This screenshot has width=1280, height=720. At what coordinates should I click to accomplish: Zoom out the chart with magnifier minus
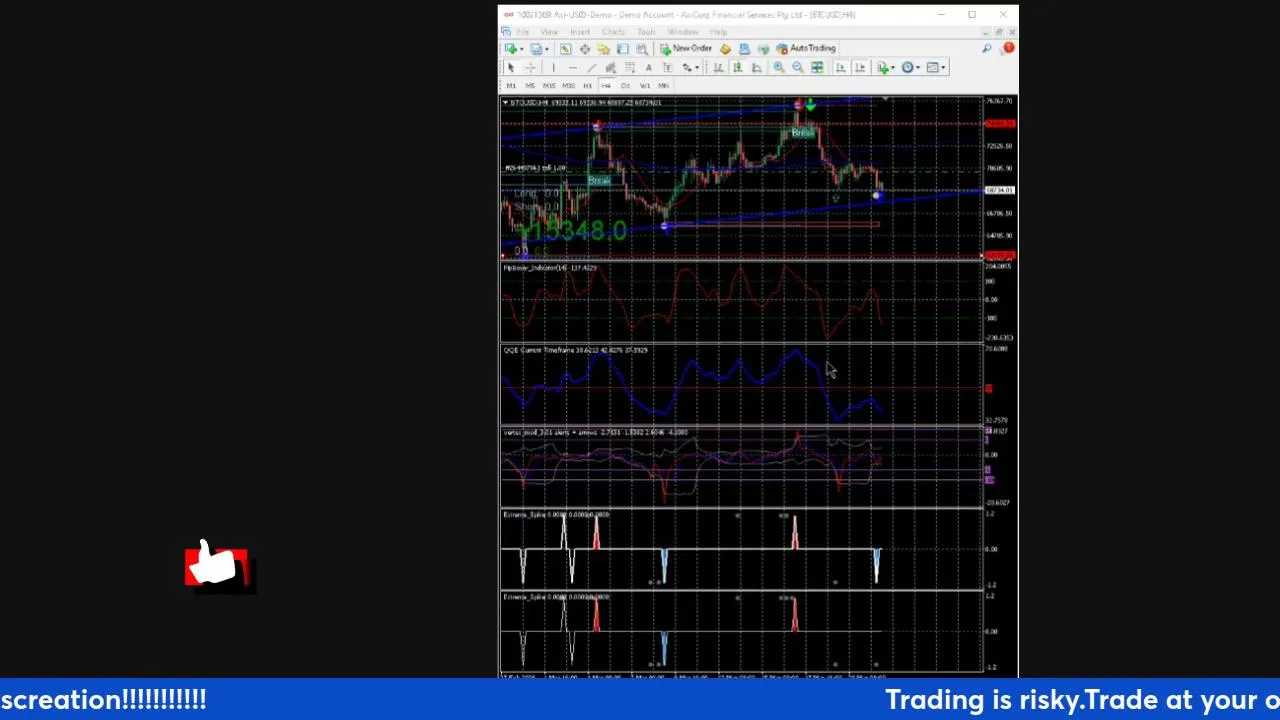[798, 67]
